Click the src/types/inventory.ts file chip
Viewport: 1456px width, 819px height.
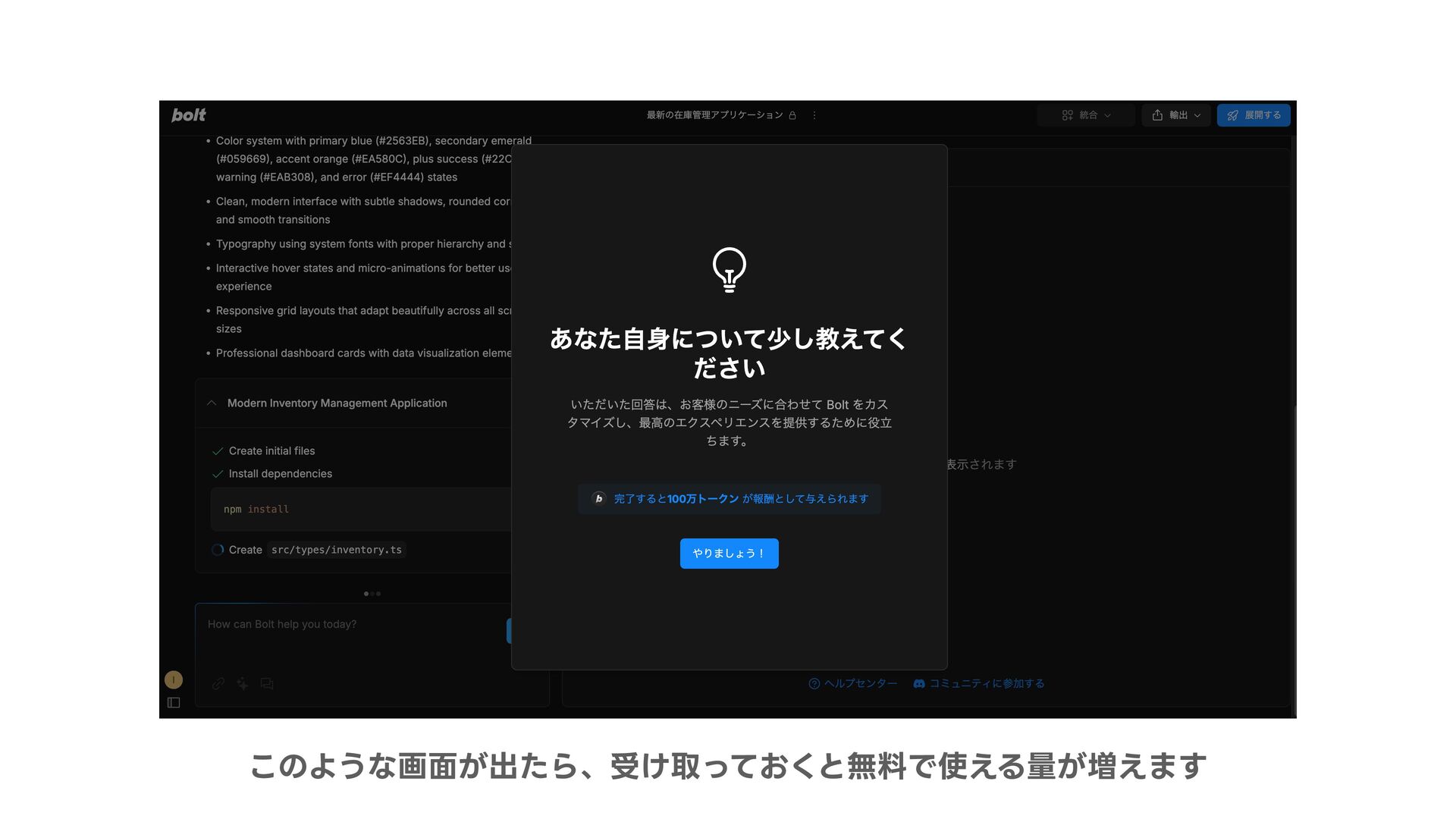click(337, 550)
